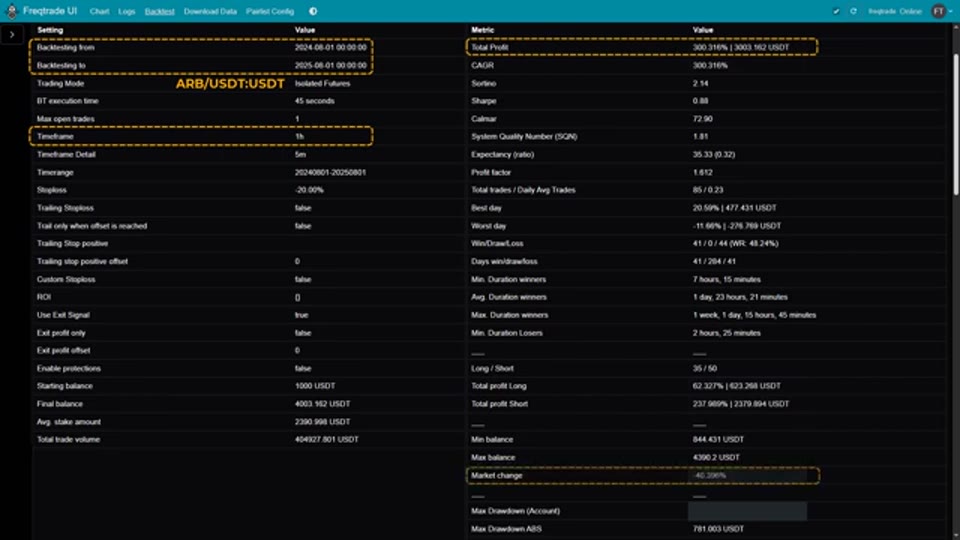This screenshot has width=960, height=540.
Task: Open the Download Data page
Action: pyautogui.click(x=210, y=12)
